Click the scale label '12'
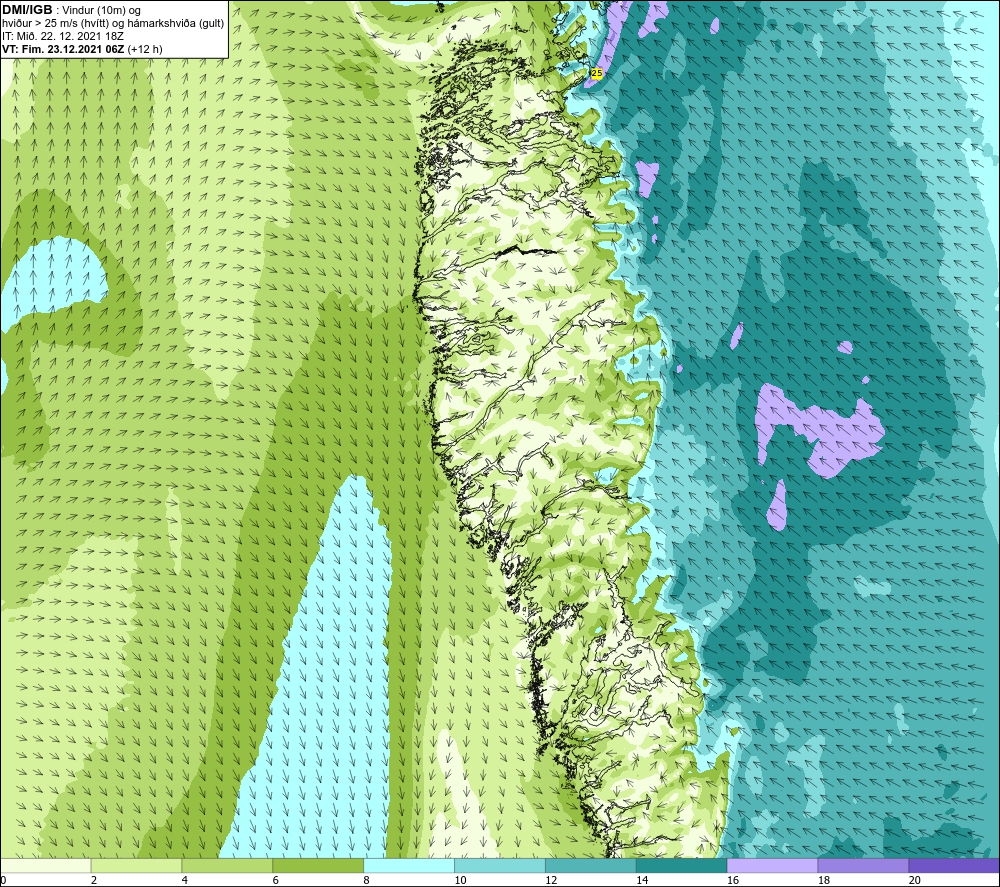 click(551, 880)
